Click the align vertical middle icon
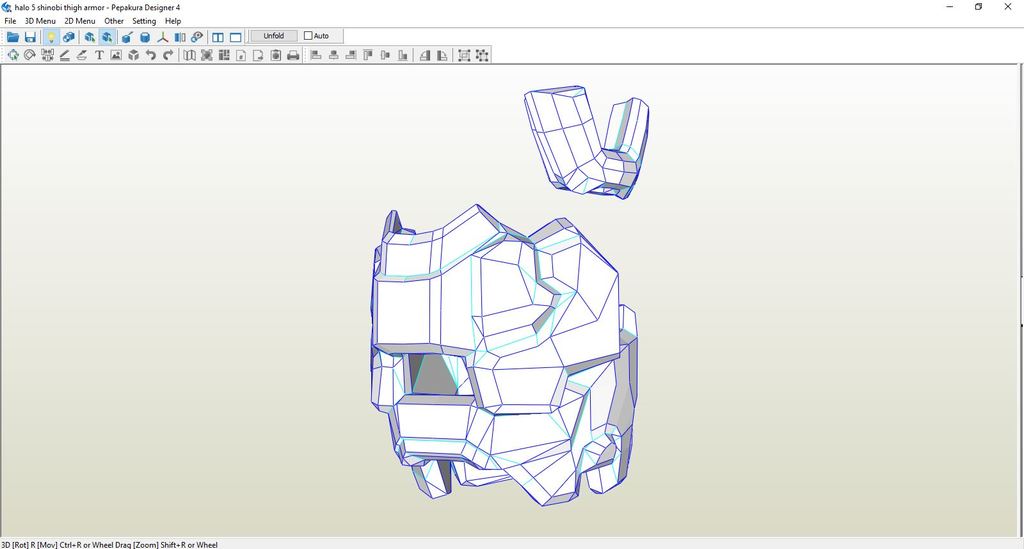Screen dimensions: 1024x549 (385, 55)
